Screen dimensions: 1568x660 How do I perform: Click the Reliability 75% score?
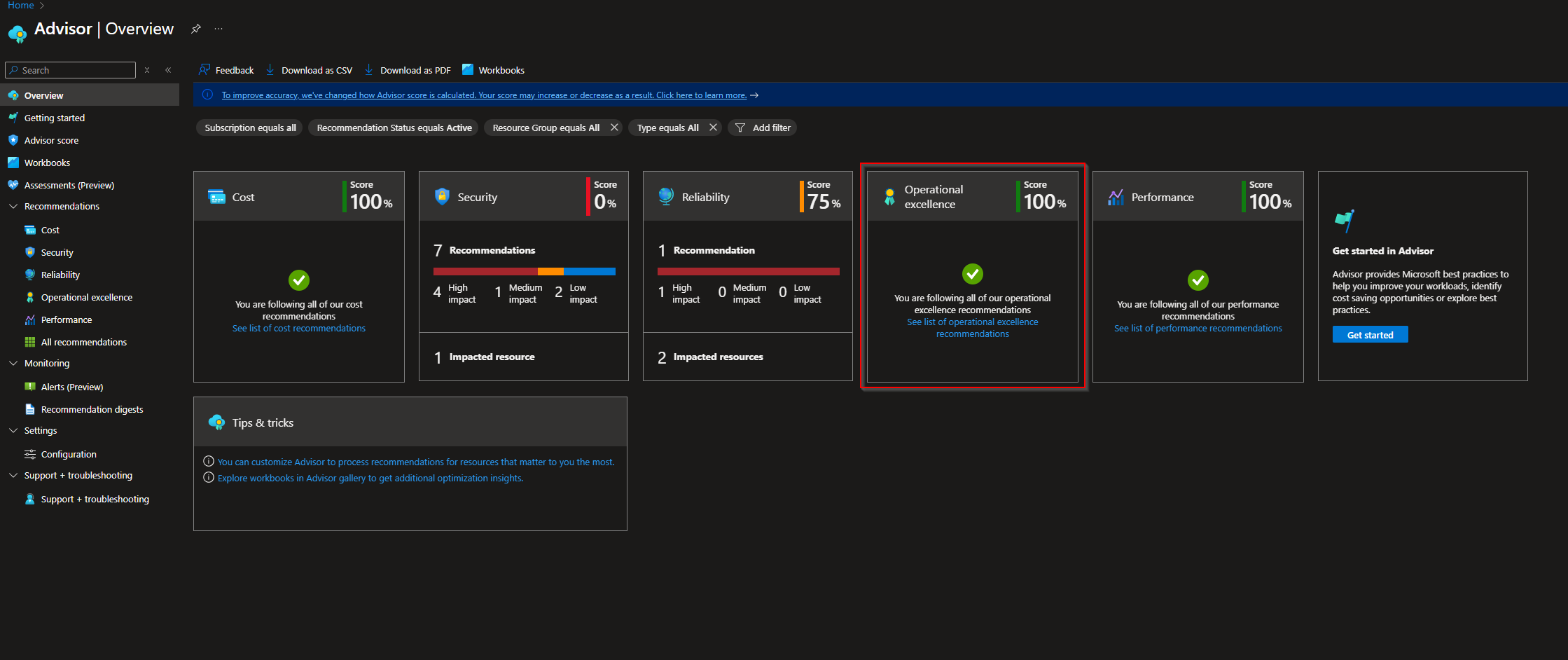click(824, 202)
